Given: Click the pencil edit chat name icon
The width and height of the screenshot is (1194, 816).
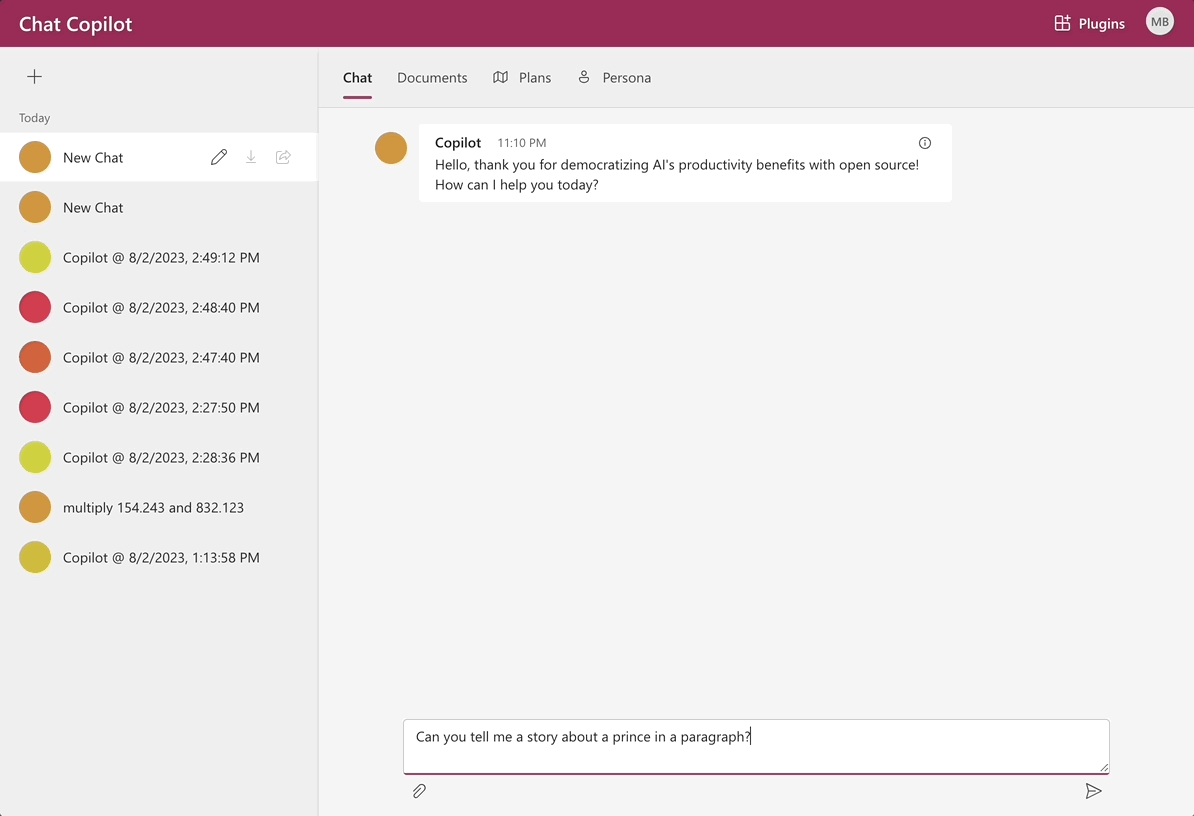Looking at the screenshot, I should click(x=219, y=157).
